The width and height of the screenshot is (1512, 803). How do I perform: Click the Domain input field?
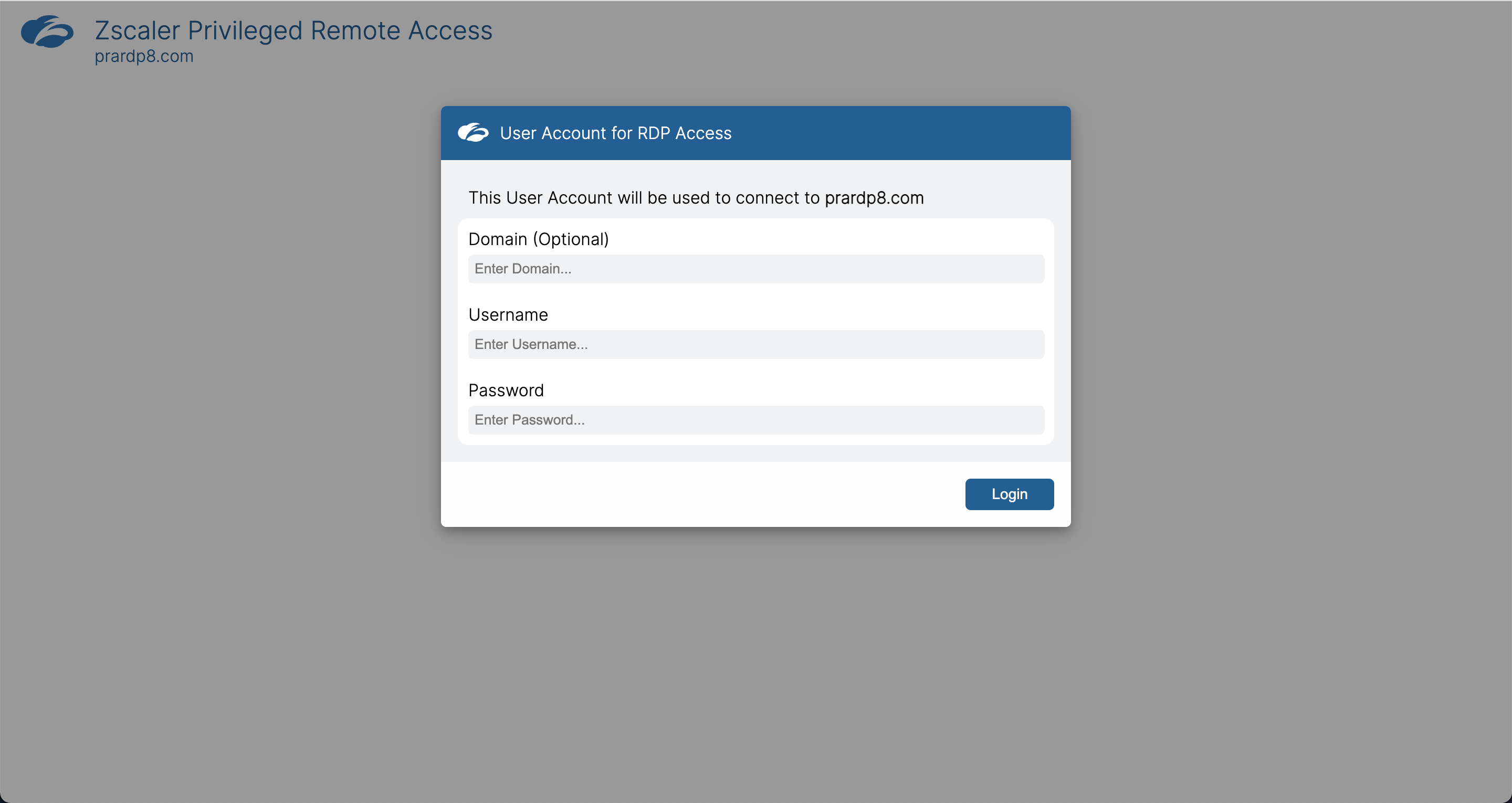point(755,269)
